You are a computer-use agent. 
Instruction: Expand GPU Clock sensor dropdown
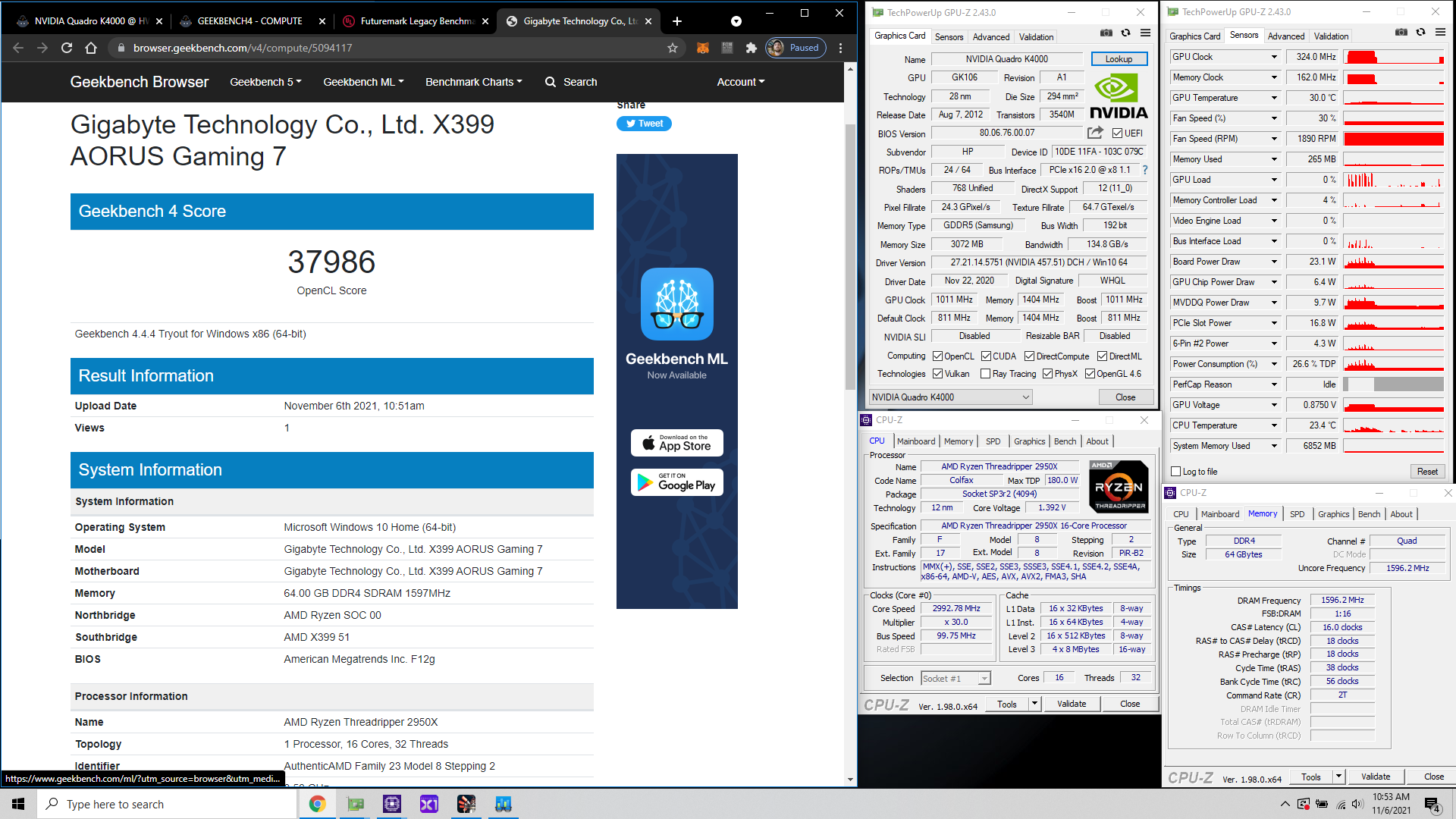(1274, 57)
